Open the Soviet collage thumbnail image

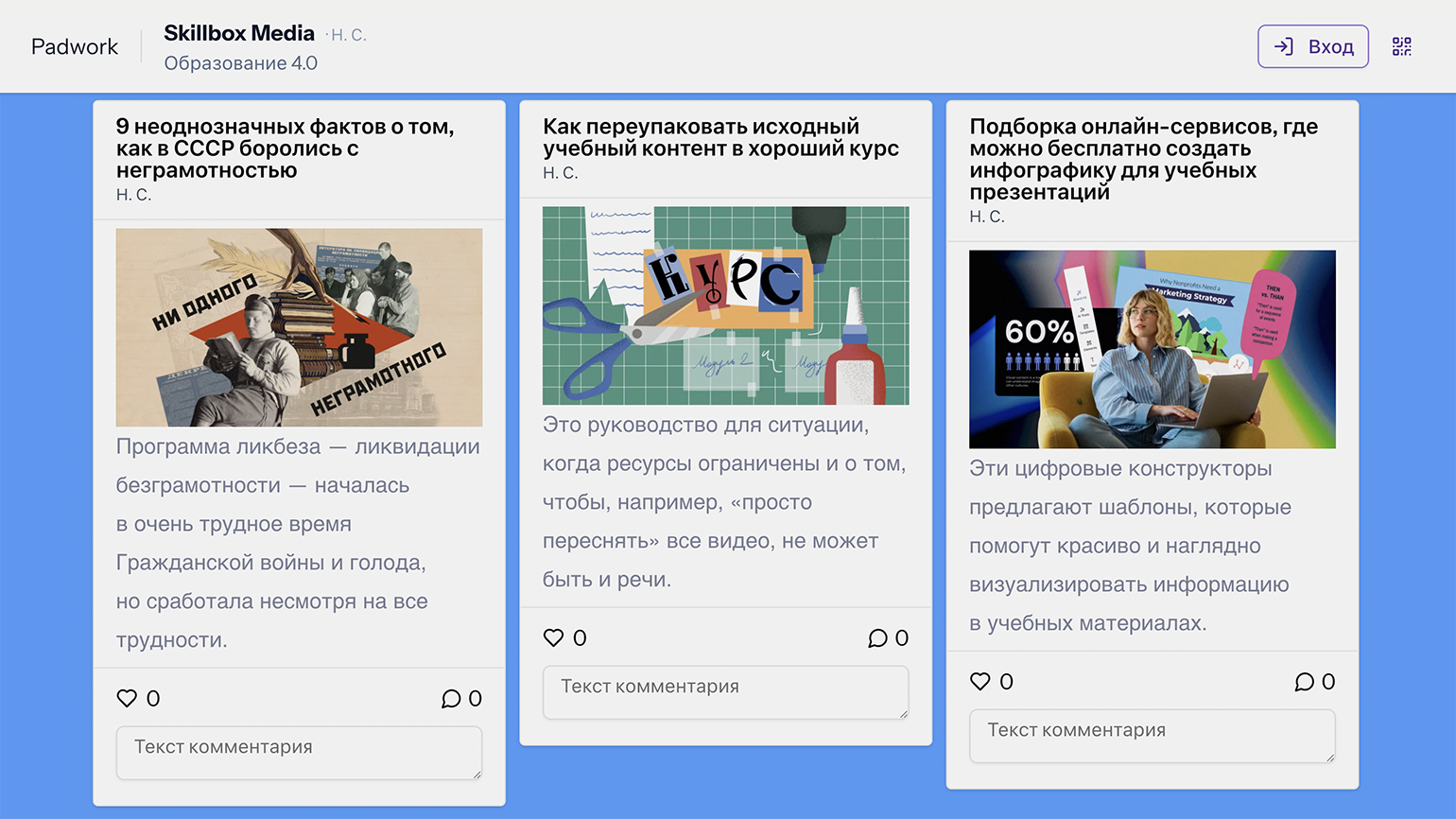(x=299, y=327)
